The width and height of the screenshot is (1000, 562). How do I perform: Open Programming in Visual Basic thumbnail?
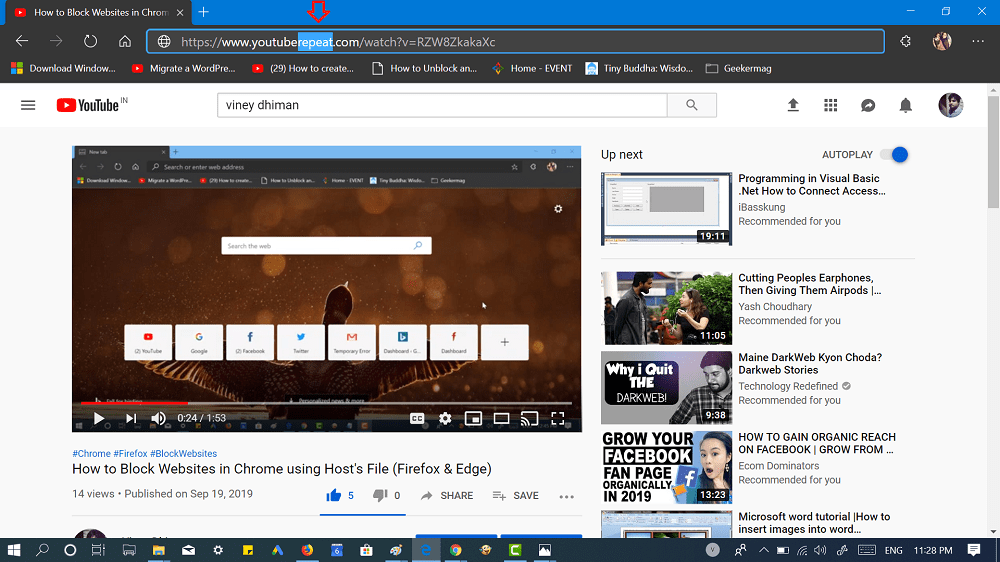(x=666, y=209)
